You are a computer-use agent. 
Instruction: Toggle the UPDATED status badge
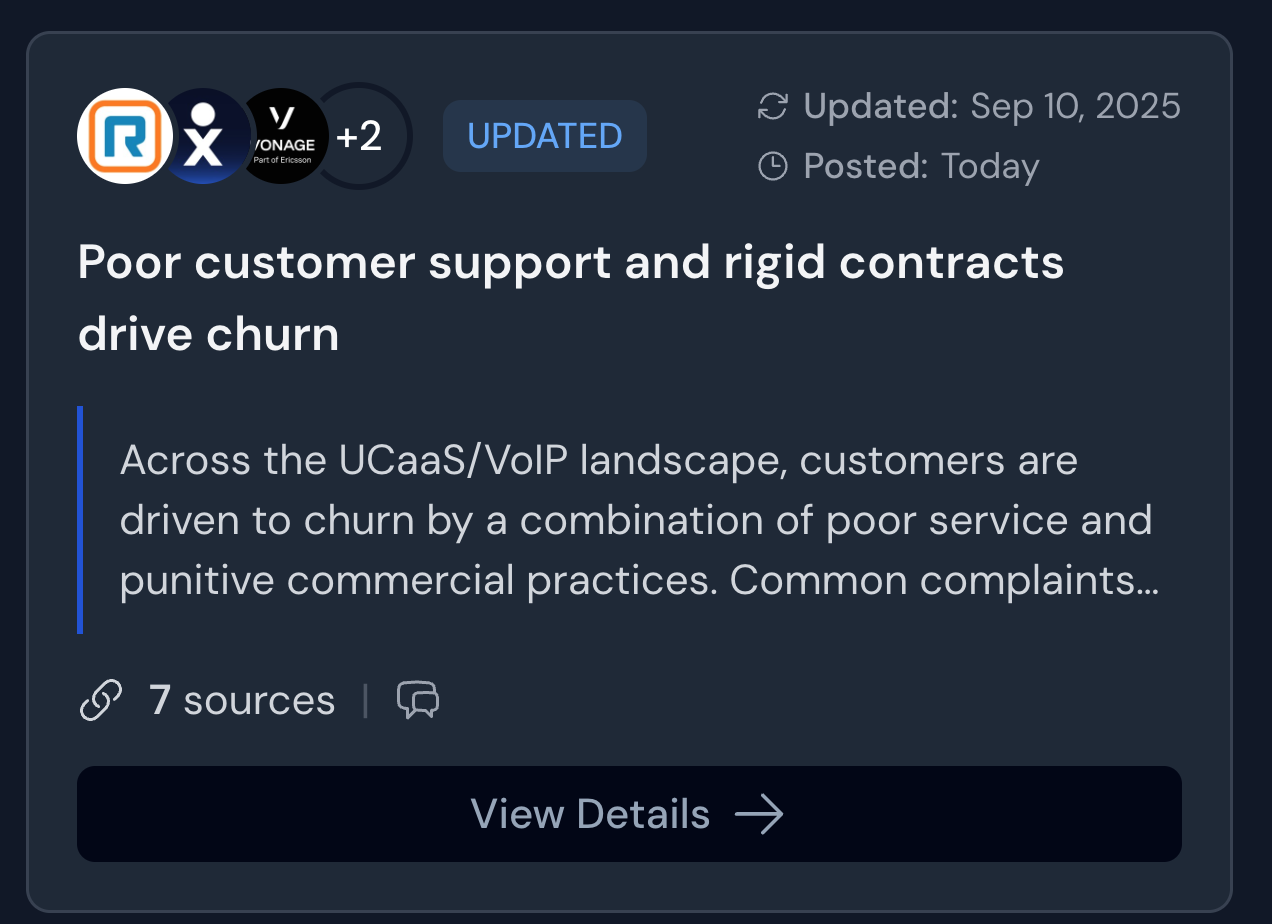[544, 135]
